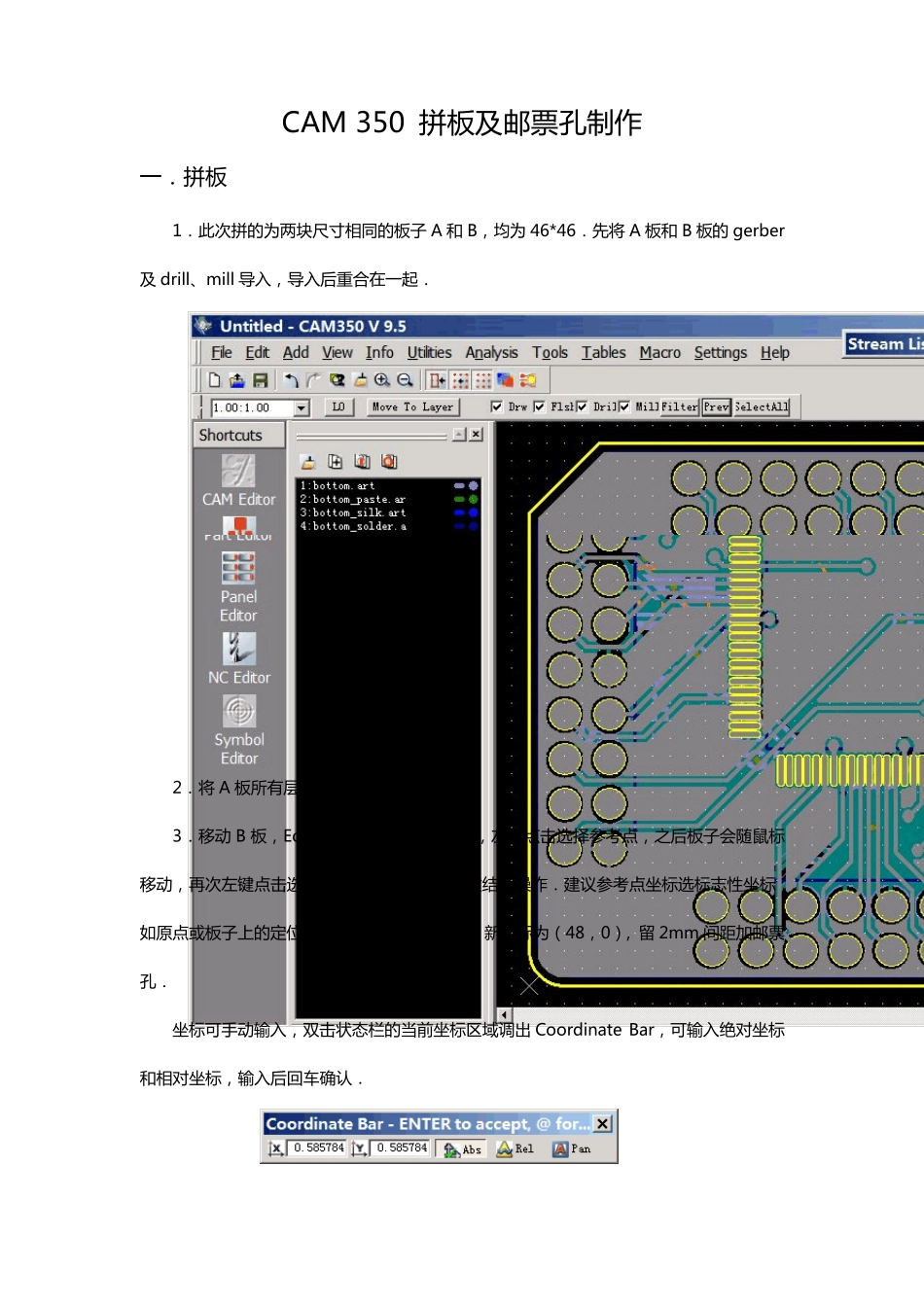
Task: Open the Part Editor shortcut
Action: tap(238, 528)
